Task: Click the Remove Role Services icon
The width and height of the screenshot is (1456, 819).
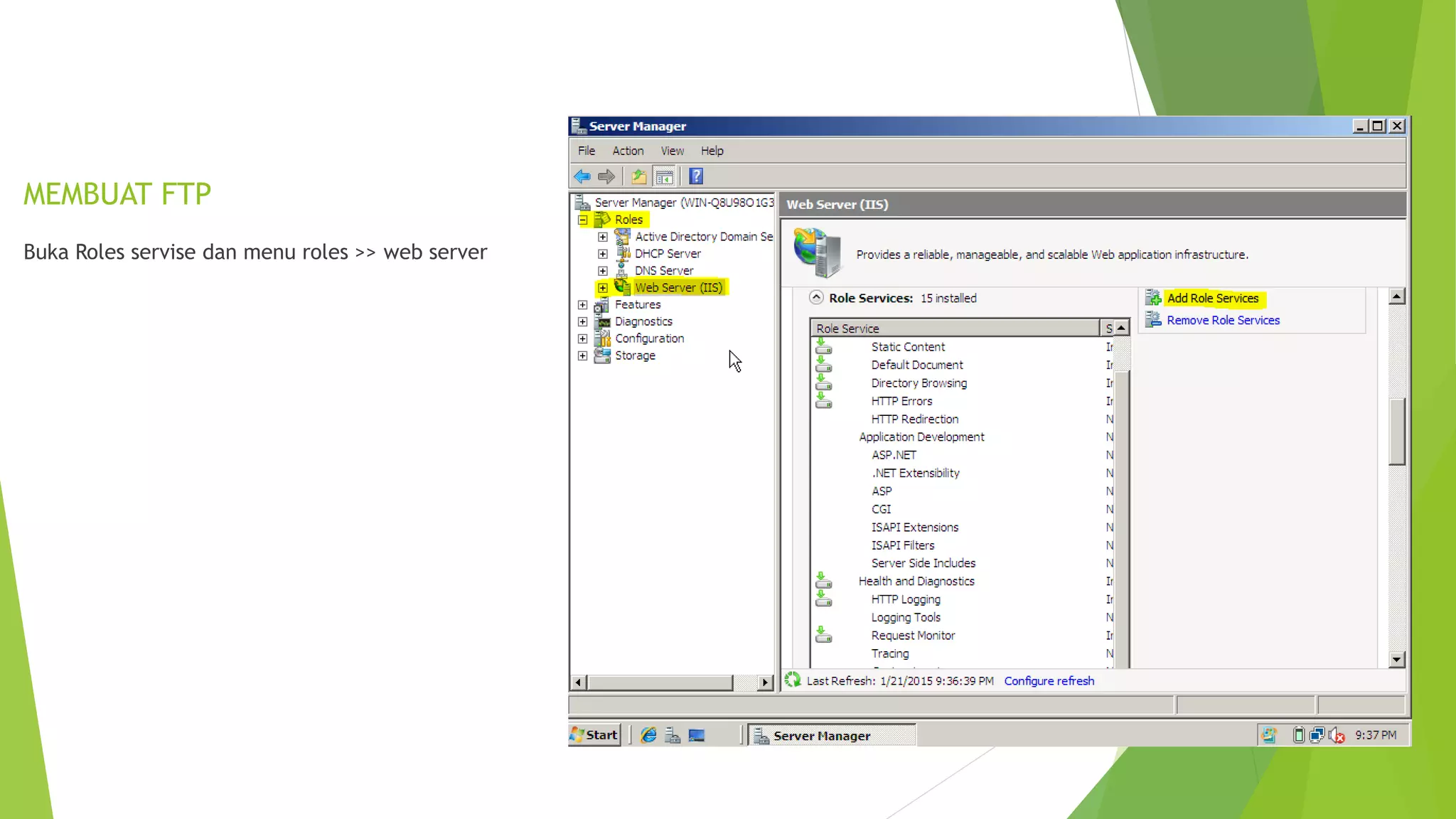Action: [x=1153, y=320]
